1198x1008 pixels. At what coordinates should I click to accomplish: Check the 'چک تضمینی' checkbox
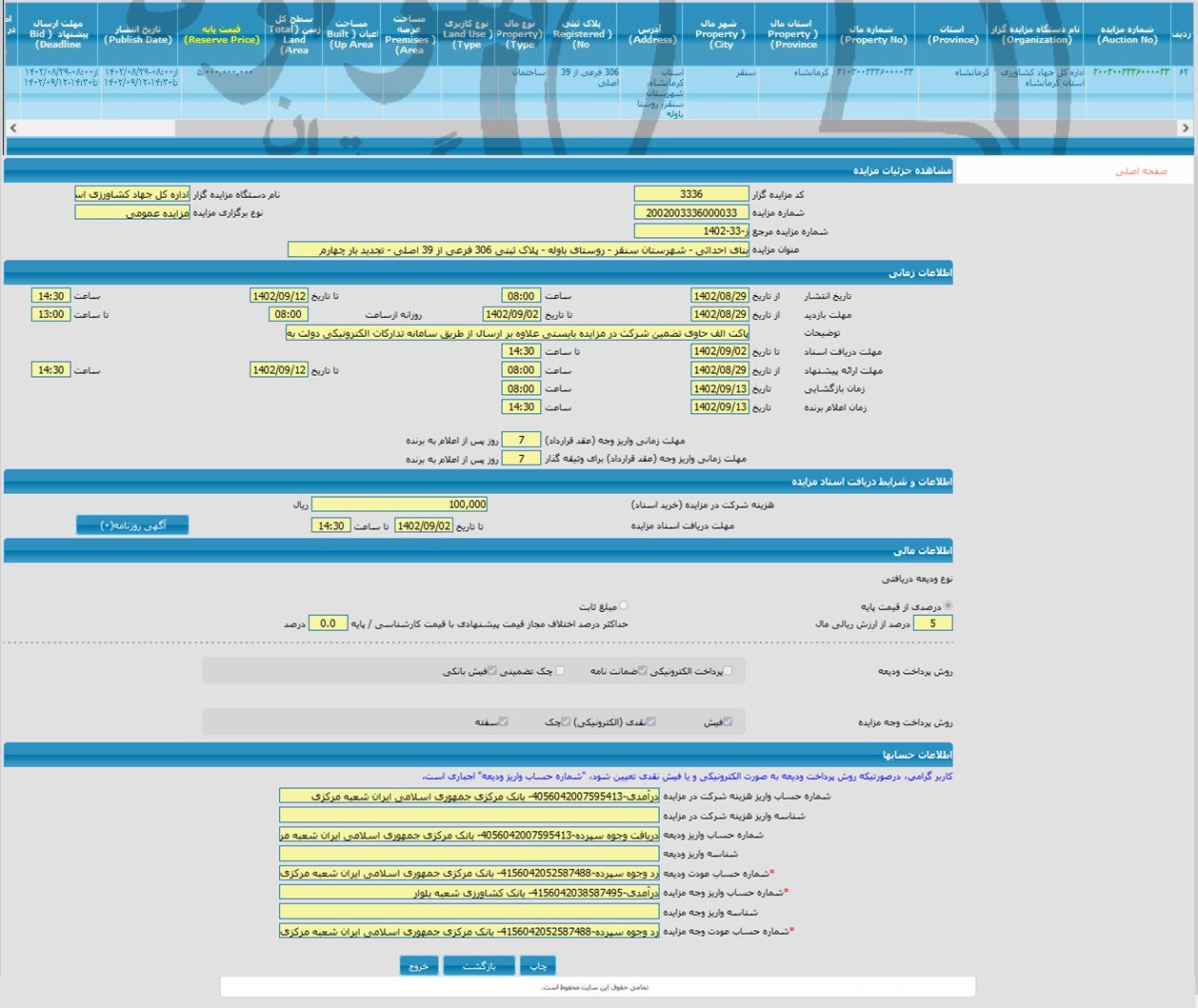560,671
